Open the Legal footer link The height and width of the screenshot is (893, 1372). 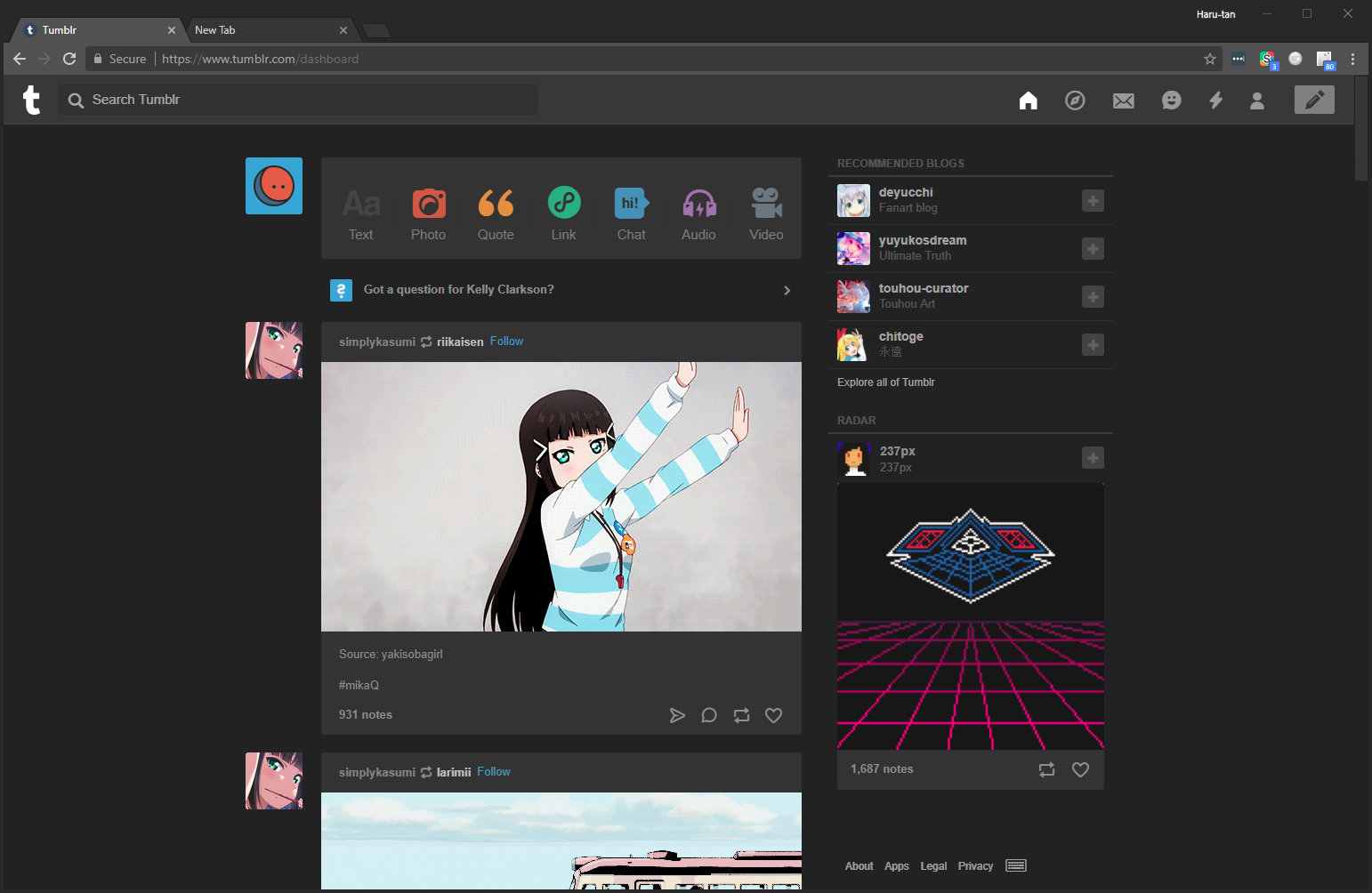(x=933, y=866)
